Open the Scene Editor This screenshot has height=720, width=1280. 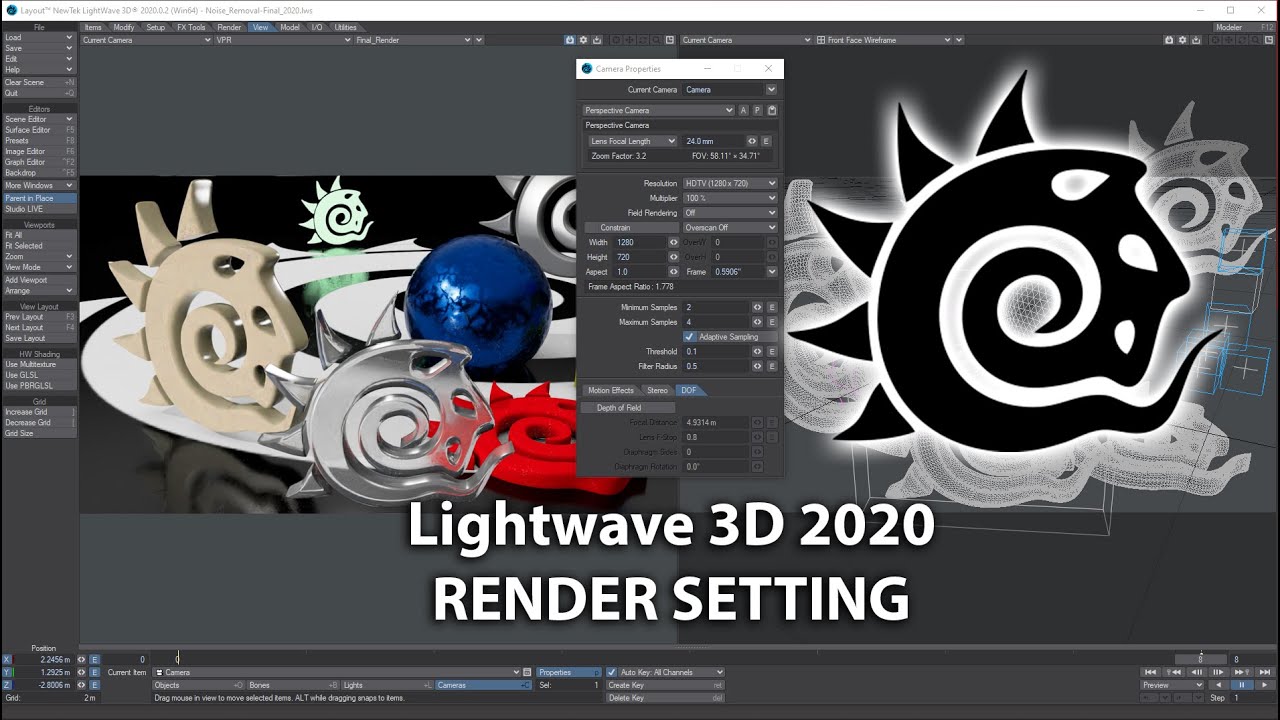tap(39, 119)
